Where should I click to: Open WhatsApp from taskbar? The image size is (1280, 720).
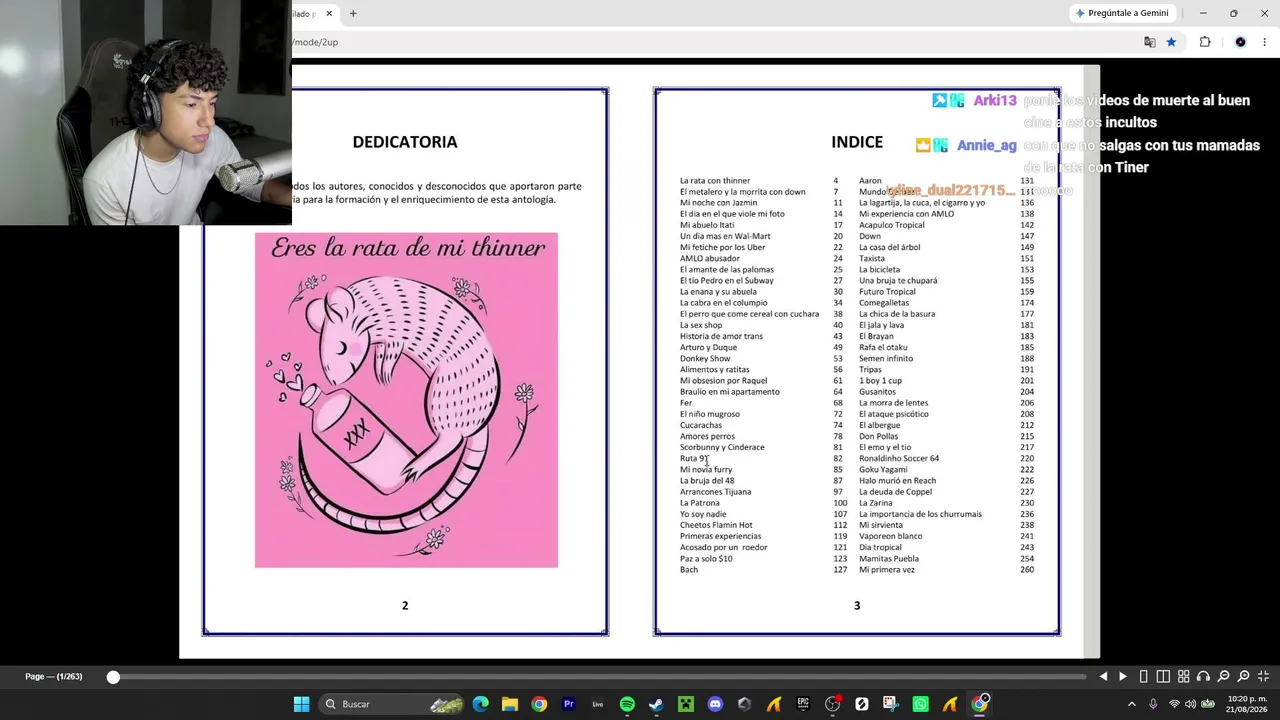click(x=920, y=704)
